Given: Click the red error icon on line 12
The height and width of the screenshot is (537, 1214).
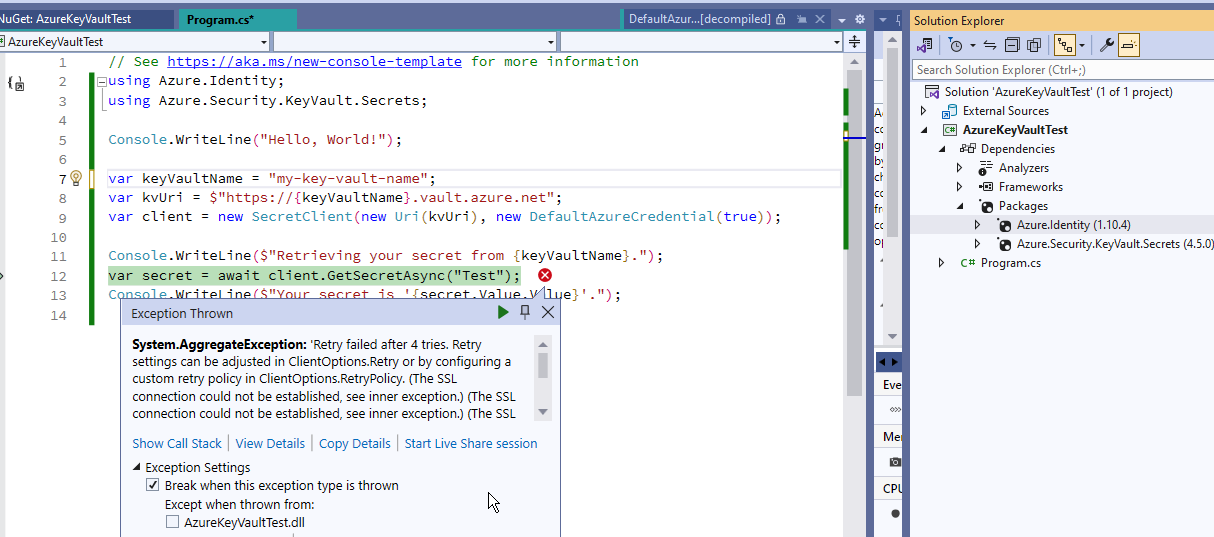Looking at the screenshot, I should click(x=545, y=276).
